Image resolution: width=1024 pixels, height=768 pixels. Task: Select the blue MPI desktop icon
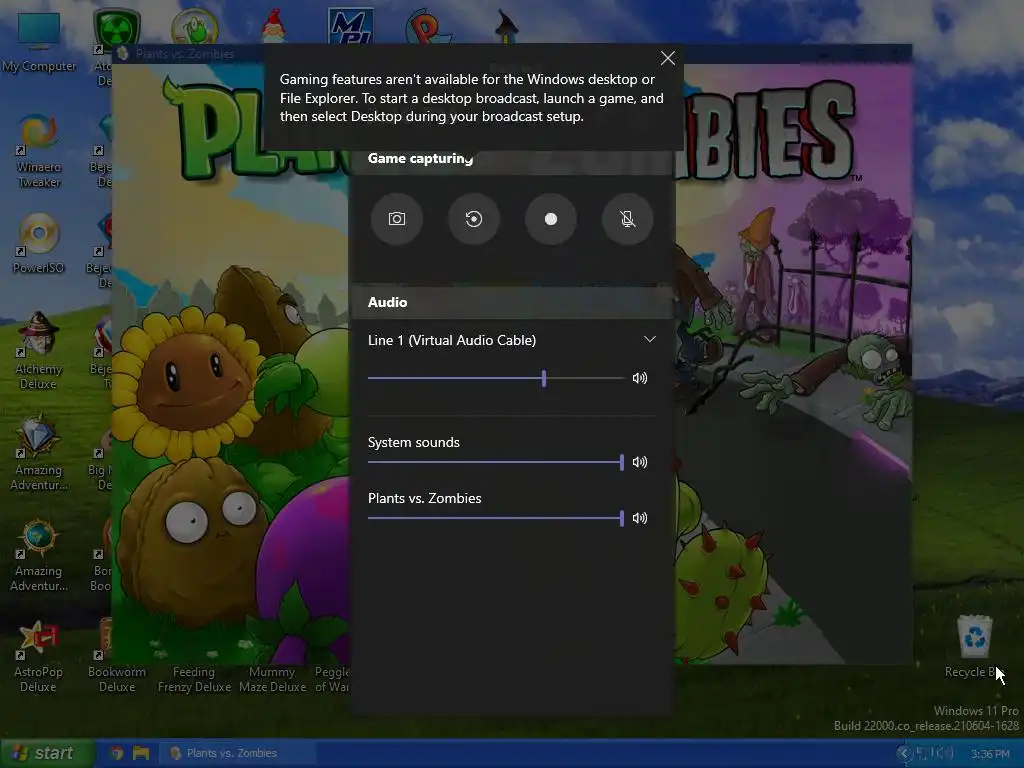pyautogui.click(x=351, y=26)
